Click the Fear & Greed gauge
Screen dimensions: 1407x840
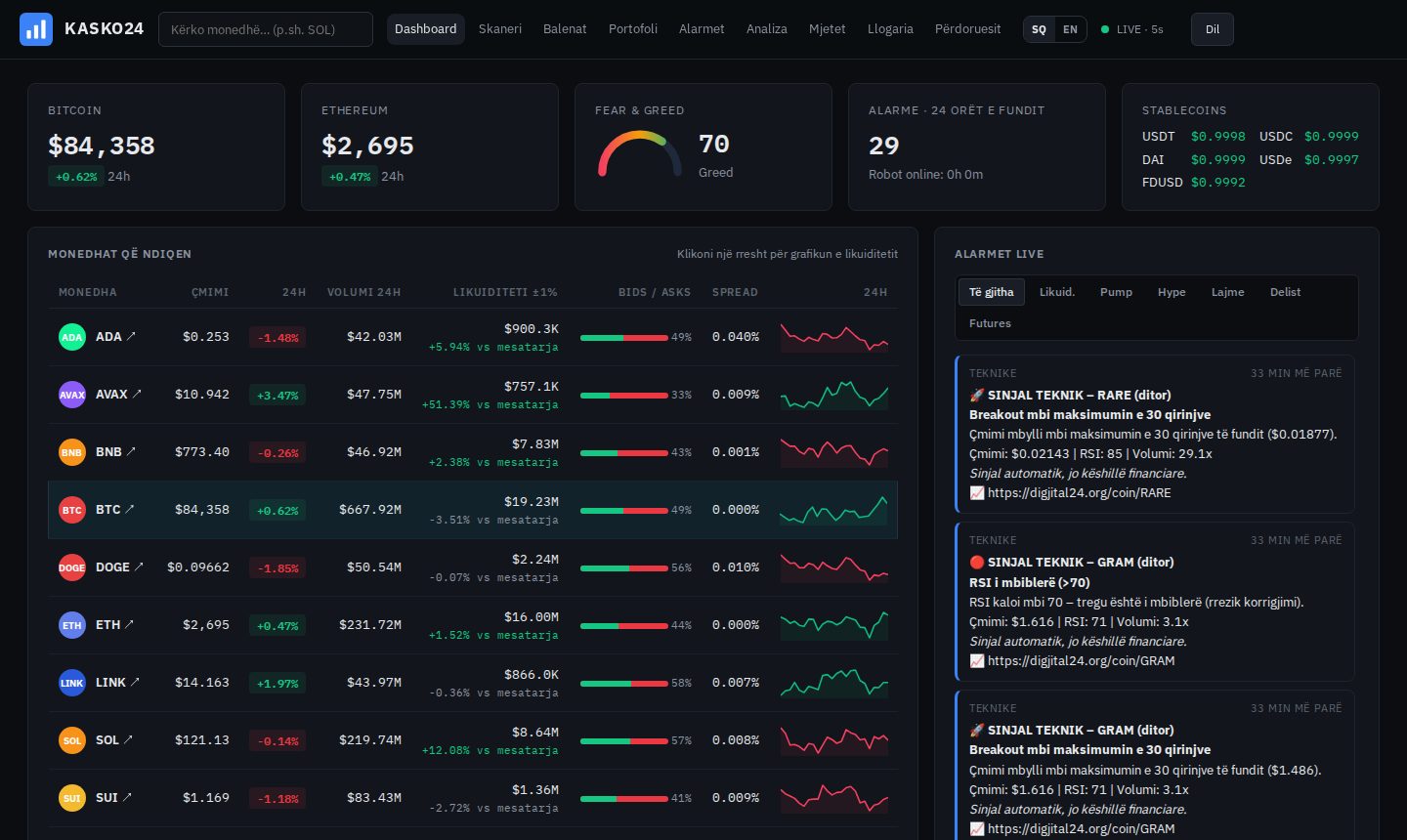(640, 154)
